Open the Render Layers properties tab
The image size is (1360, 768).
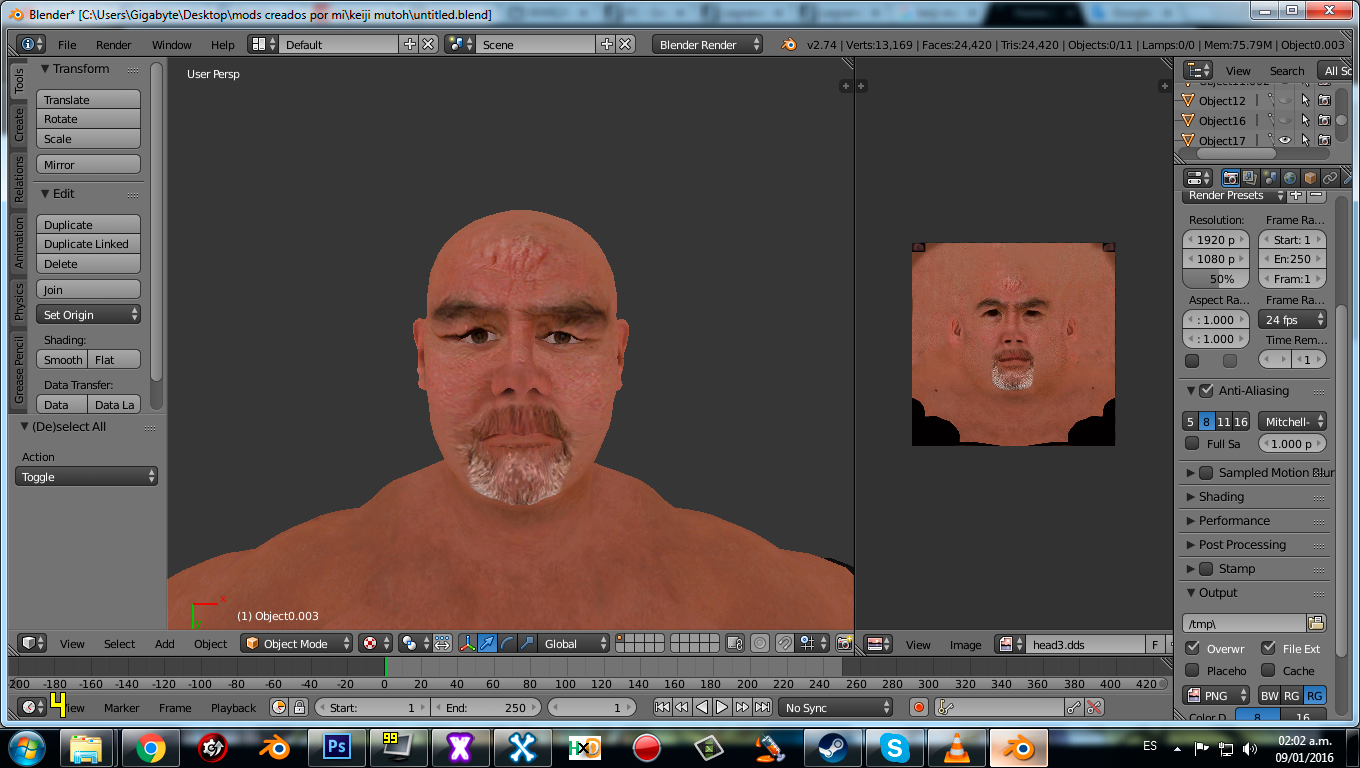point(1250,178)
